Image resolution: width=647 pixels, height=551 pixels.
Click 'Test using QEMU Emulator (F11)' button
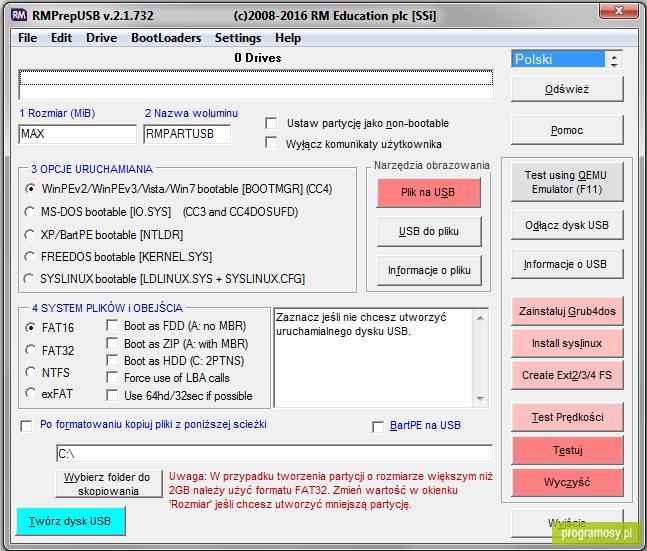(x=567, y=182)
